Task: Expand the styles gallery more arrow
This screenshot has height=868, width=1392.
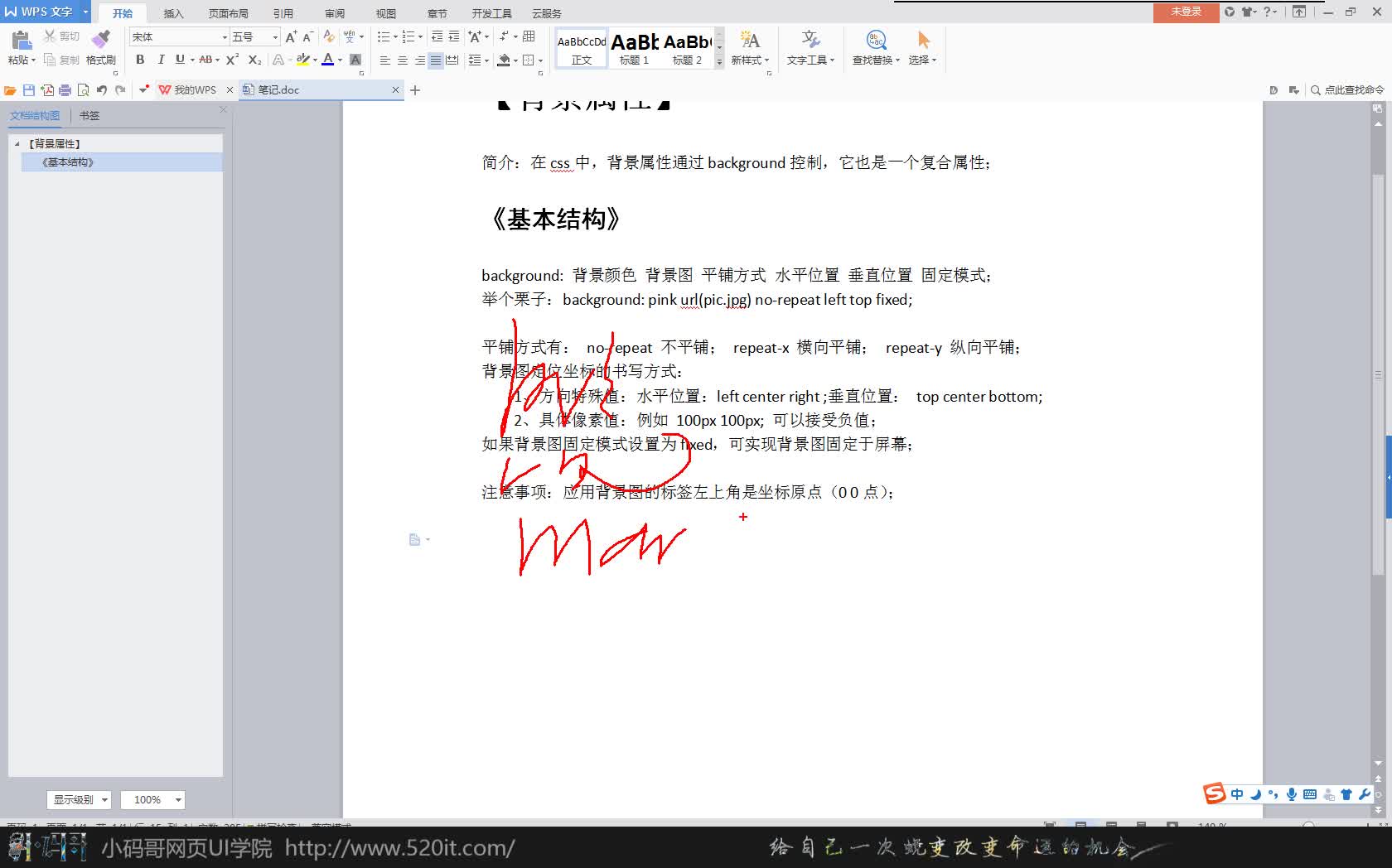Action: pos(719,61)
